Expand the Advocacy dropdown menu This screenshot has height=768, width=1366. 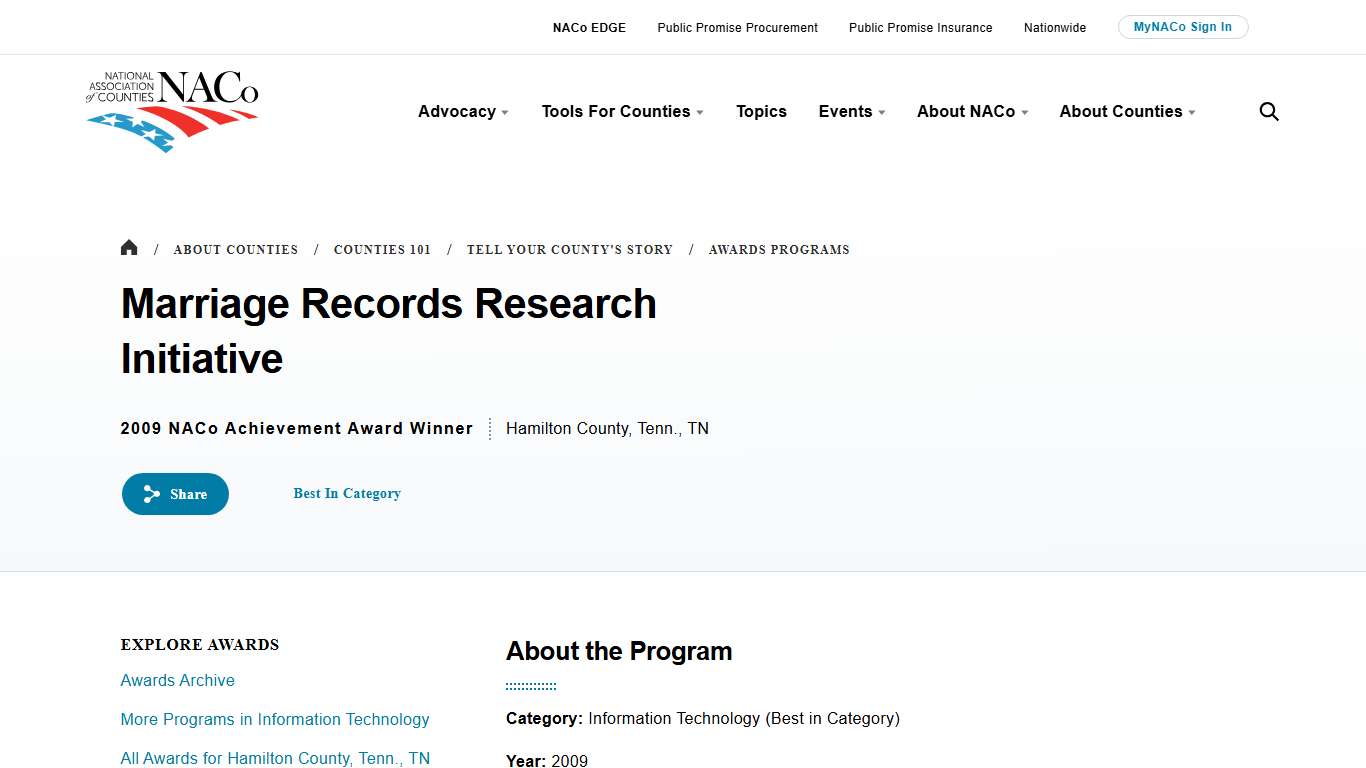(462, 111)
